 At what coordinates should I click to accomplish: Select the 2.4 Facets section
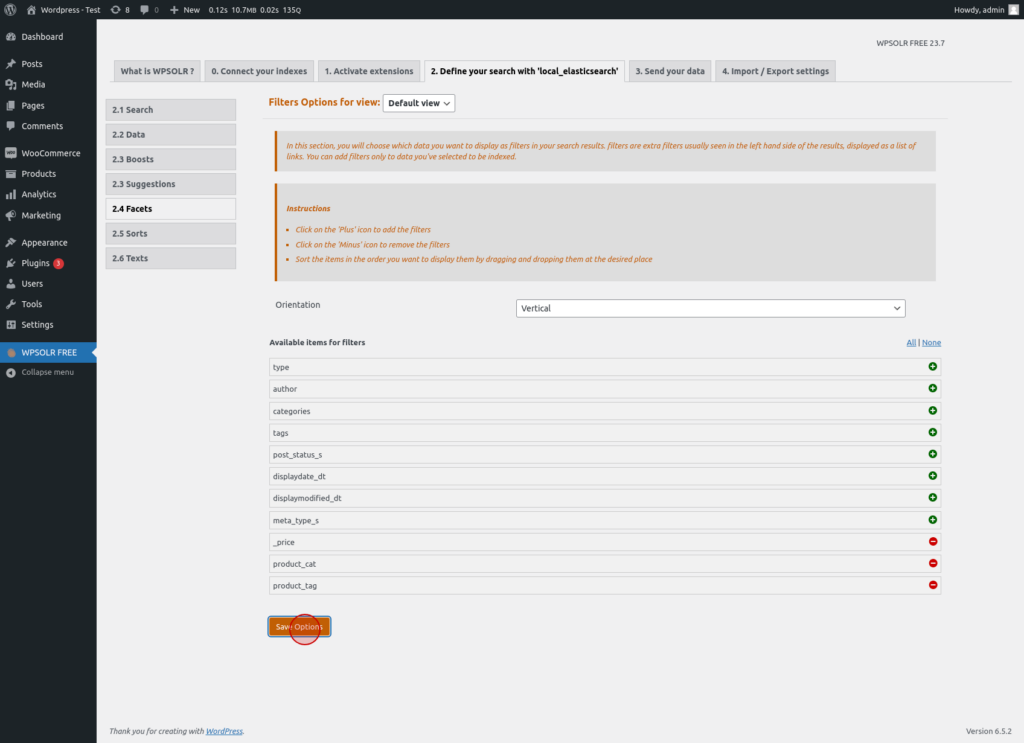pyautogui.click(x=170, y=209)
